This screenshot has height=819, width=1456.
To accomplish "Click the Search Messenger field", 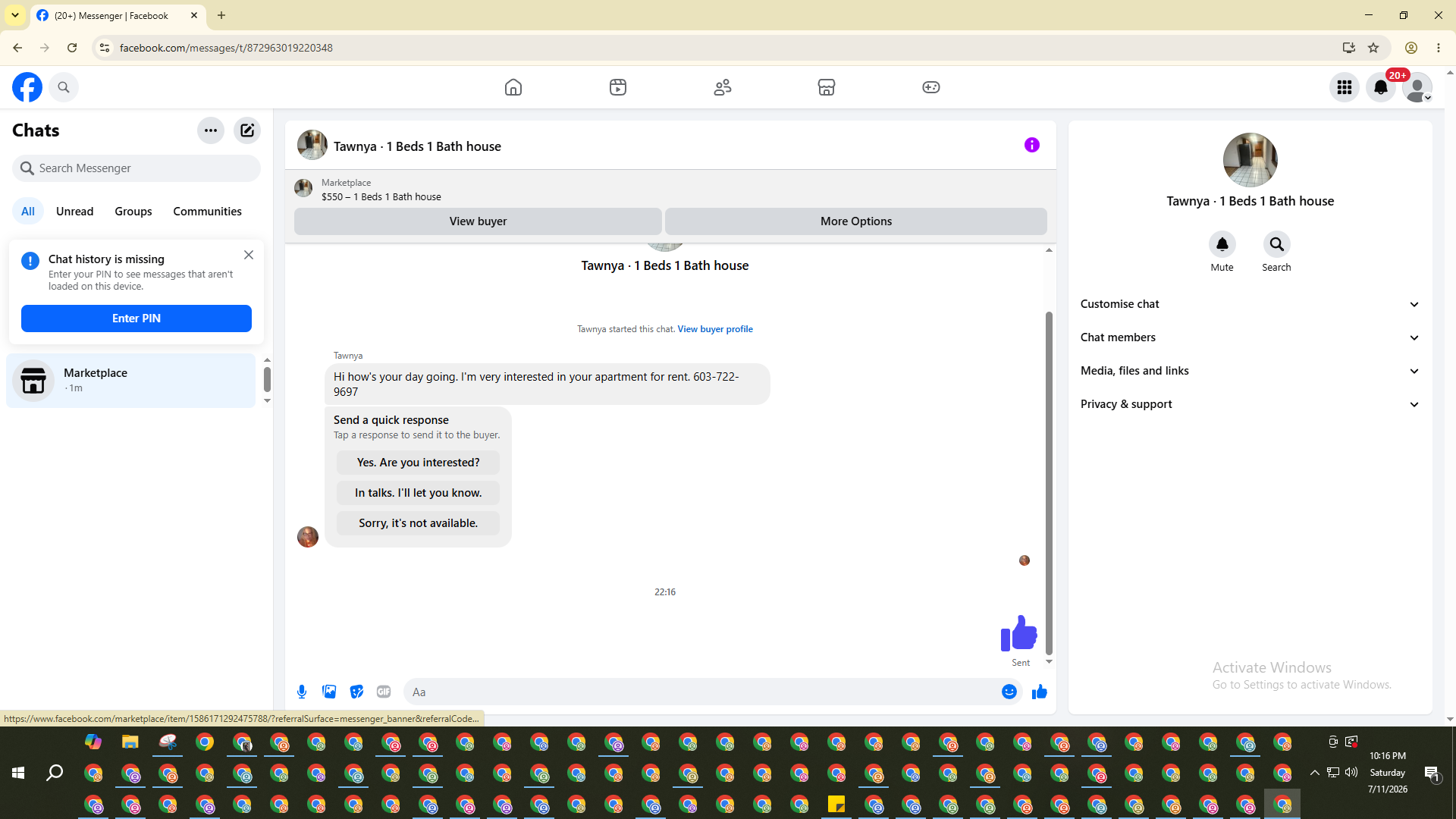I will [x=136, y=168].
